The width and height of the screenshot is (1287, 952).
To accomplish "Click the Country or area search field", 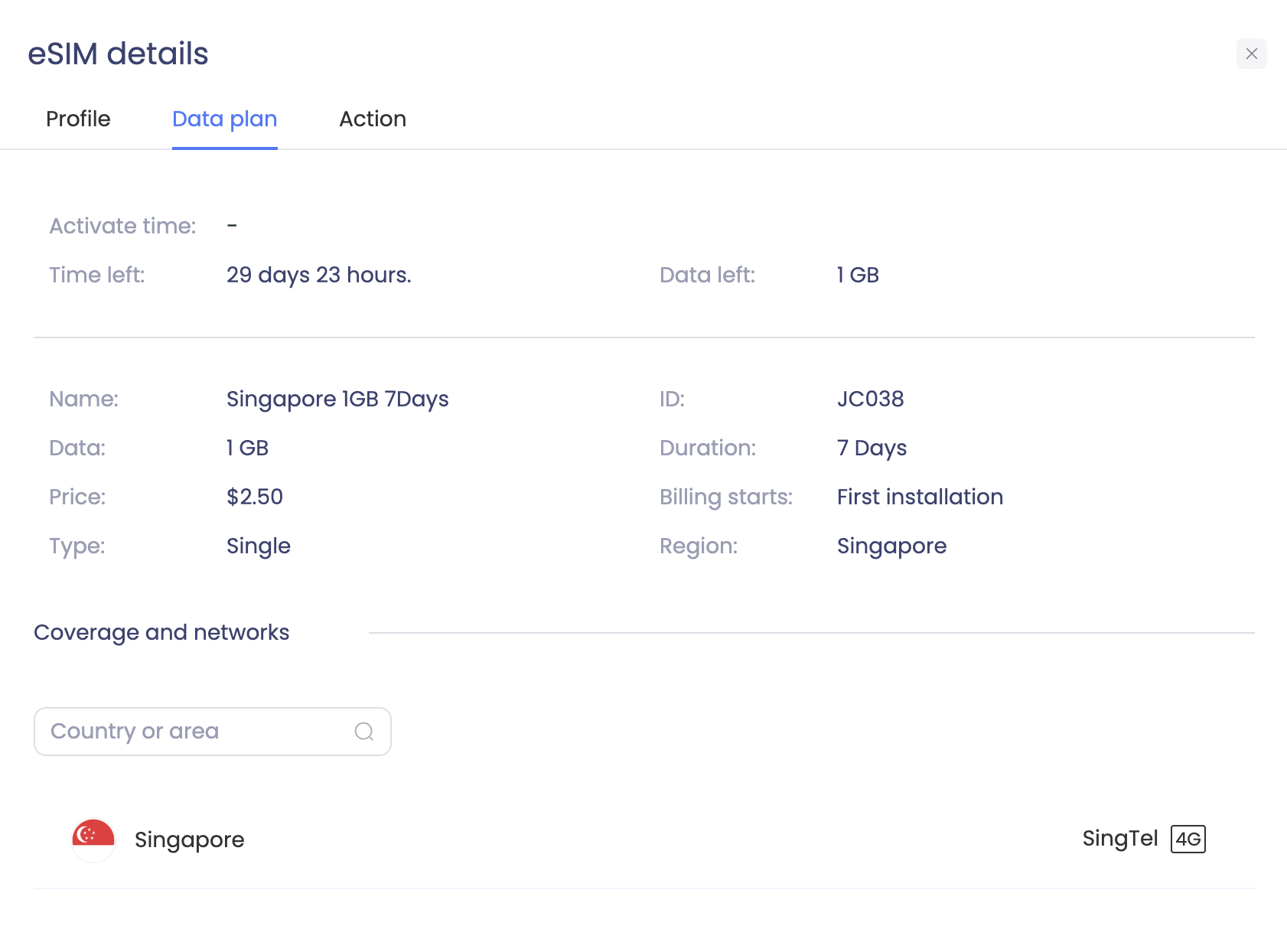I will click(x=199, y=732).
